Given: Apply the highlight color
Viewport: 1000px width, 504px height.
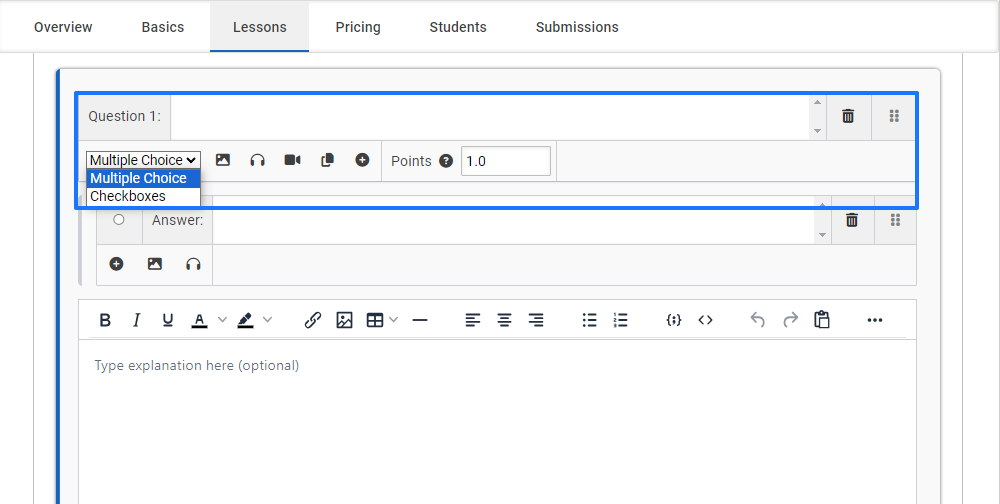Looking at the screenshot, I should pos(246,320).
